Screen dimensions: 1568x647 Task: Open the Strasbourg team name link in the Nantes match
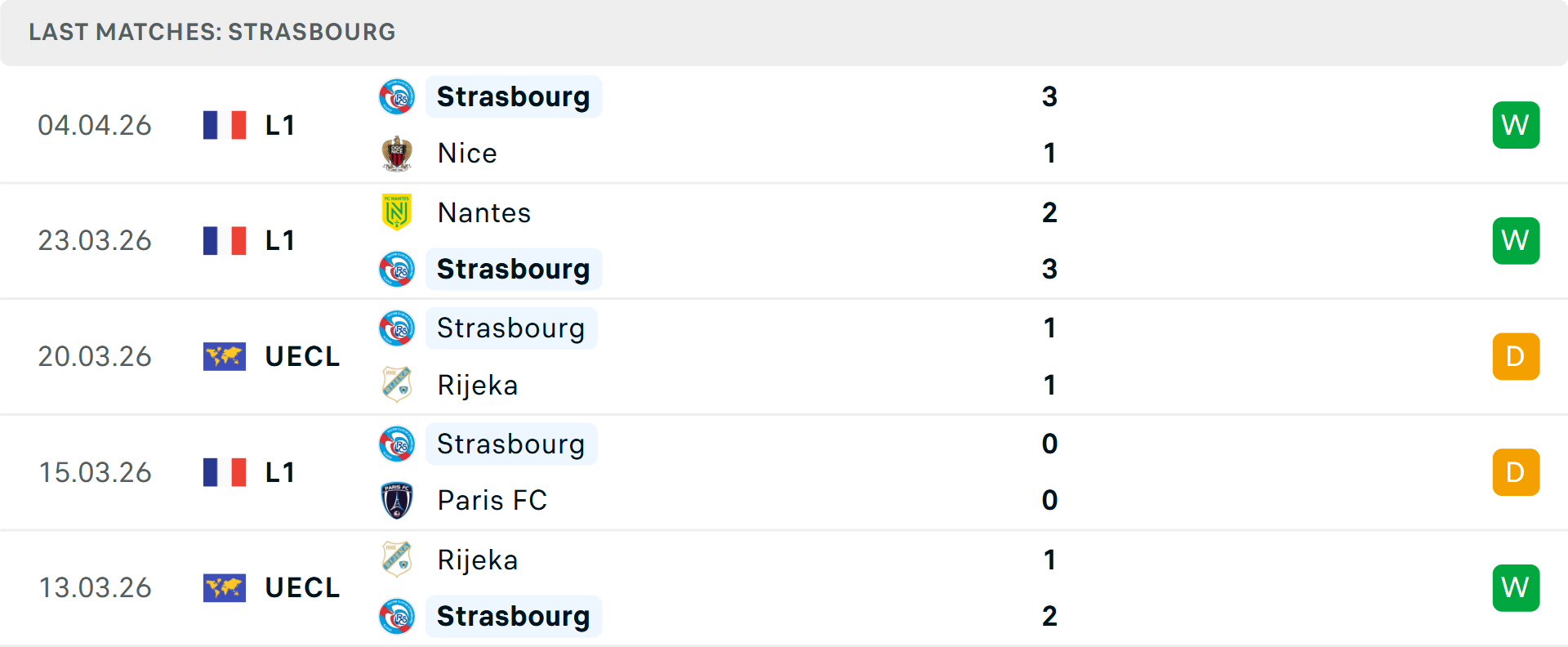514,269
